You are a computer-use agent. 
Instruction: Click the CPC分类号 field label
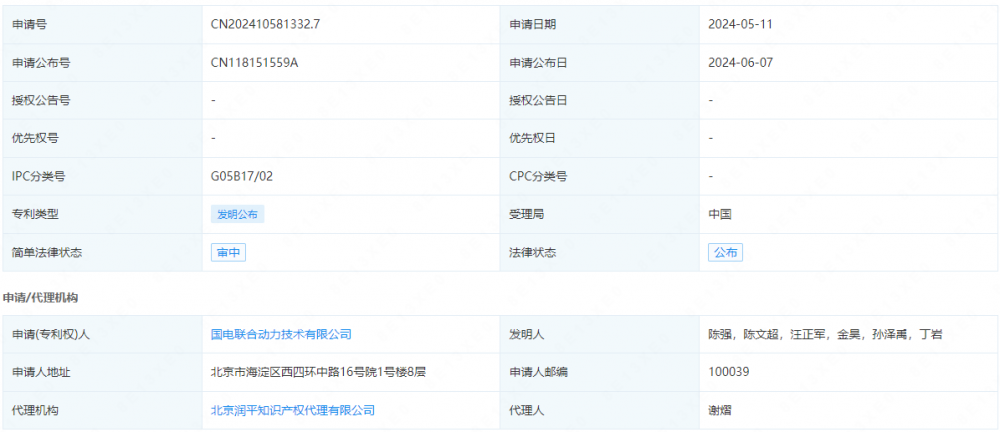coord(538,177)
